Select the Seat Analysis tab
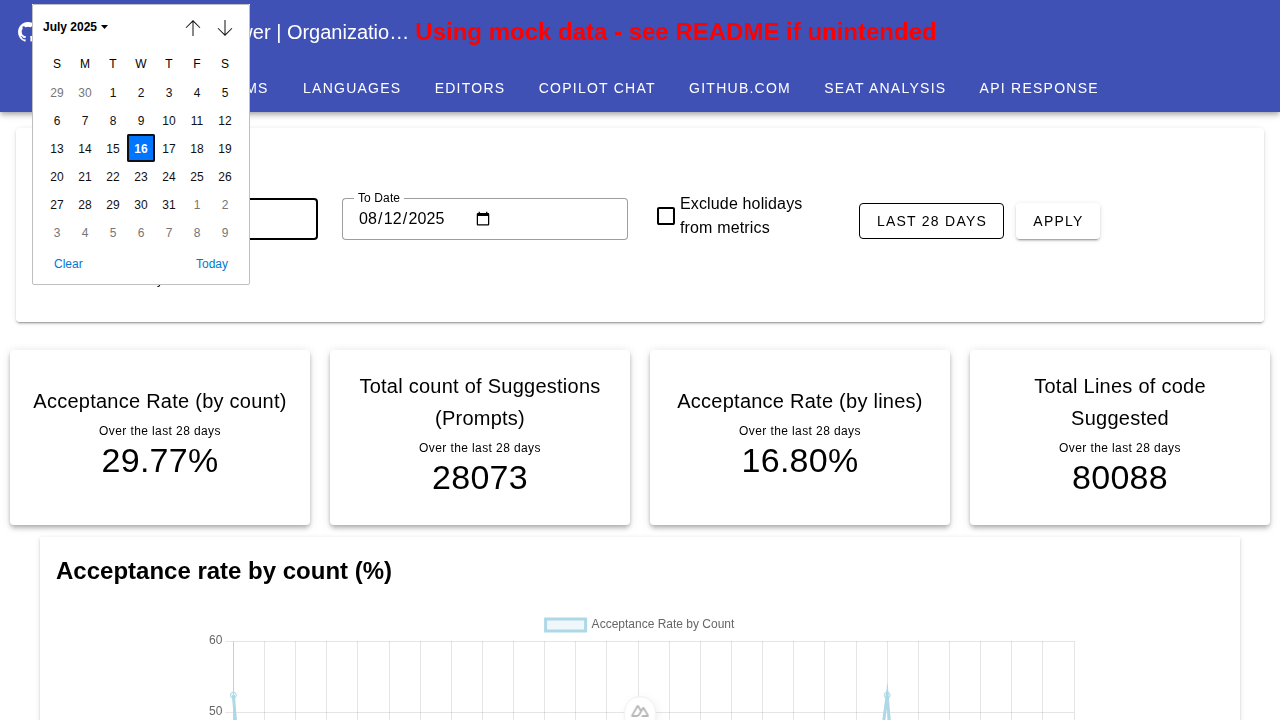Viewport: 1280px width, 720px height. coord(885,88)
